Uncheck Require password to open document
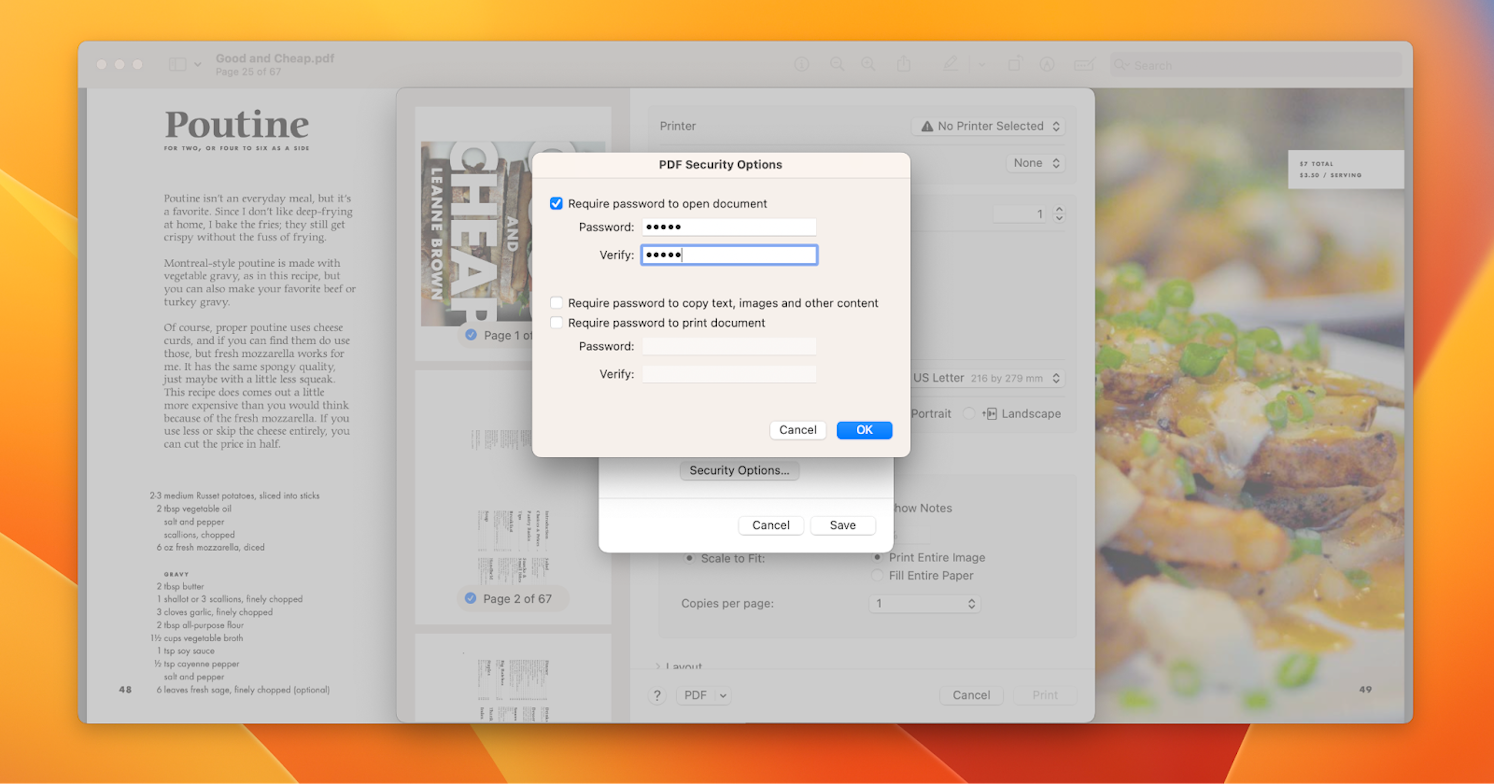This screenshot has height=784, width=1494. pos(557,203)
